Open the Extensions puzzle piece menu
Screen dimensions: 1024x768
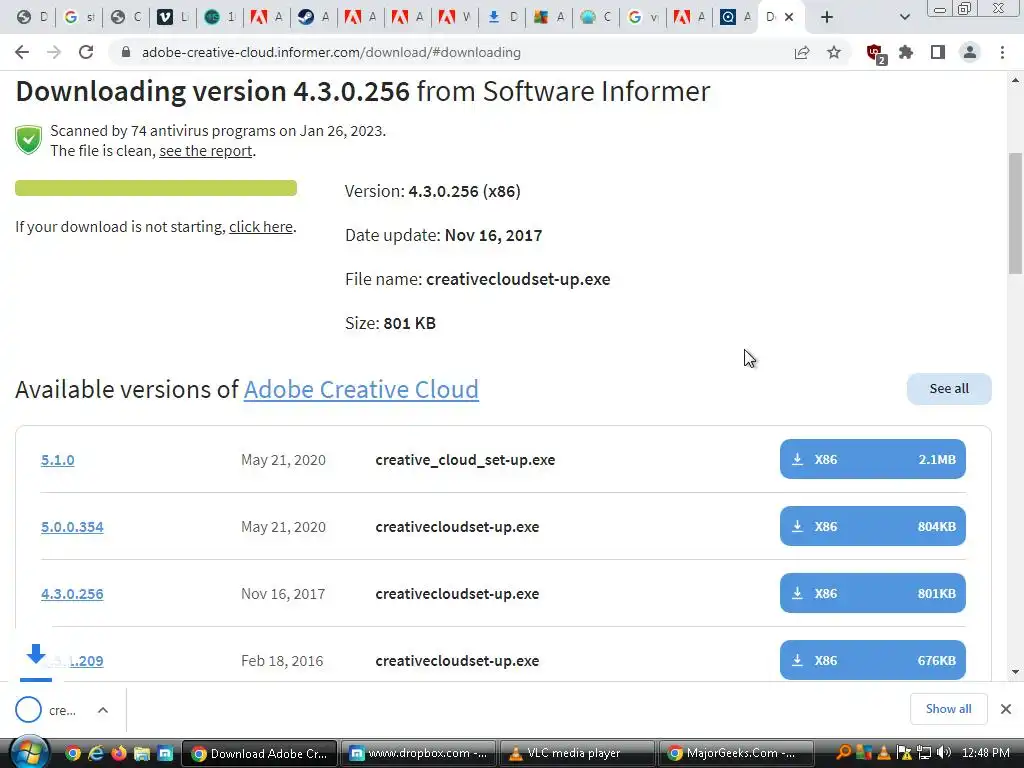[906, 52]
